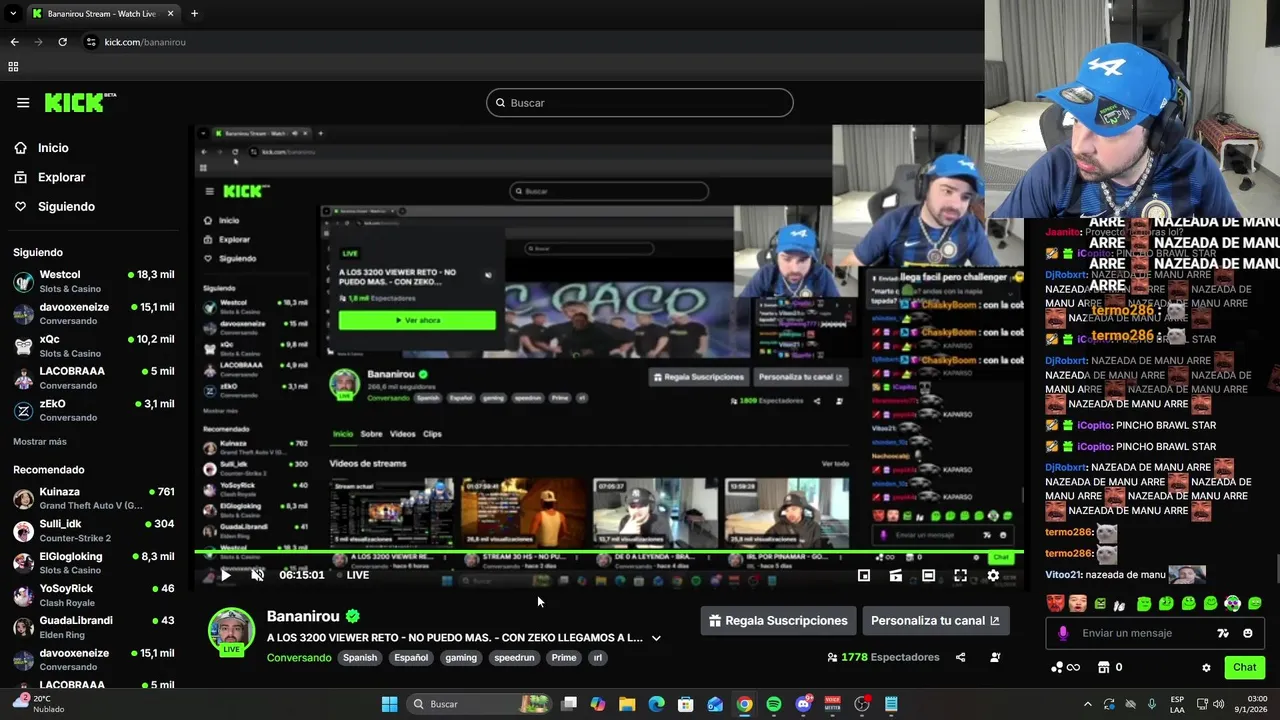
Task: Open ElGlogloking recommended channel
Action: 94,562
